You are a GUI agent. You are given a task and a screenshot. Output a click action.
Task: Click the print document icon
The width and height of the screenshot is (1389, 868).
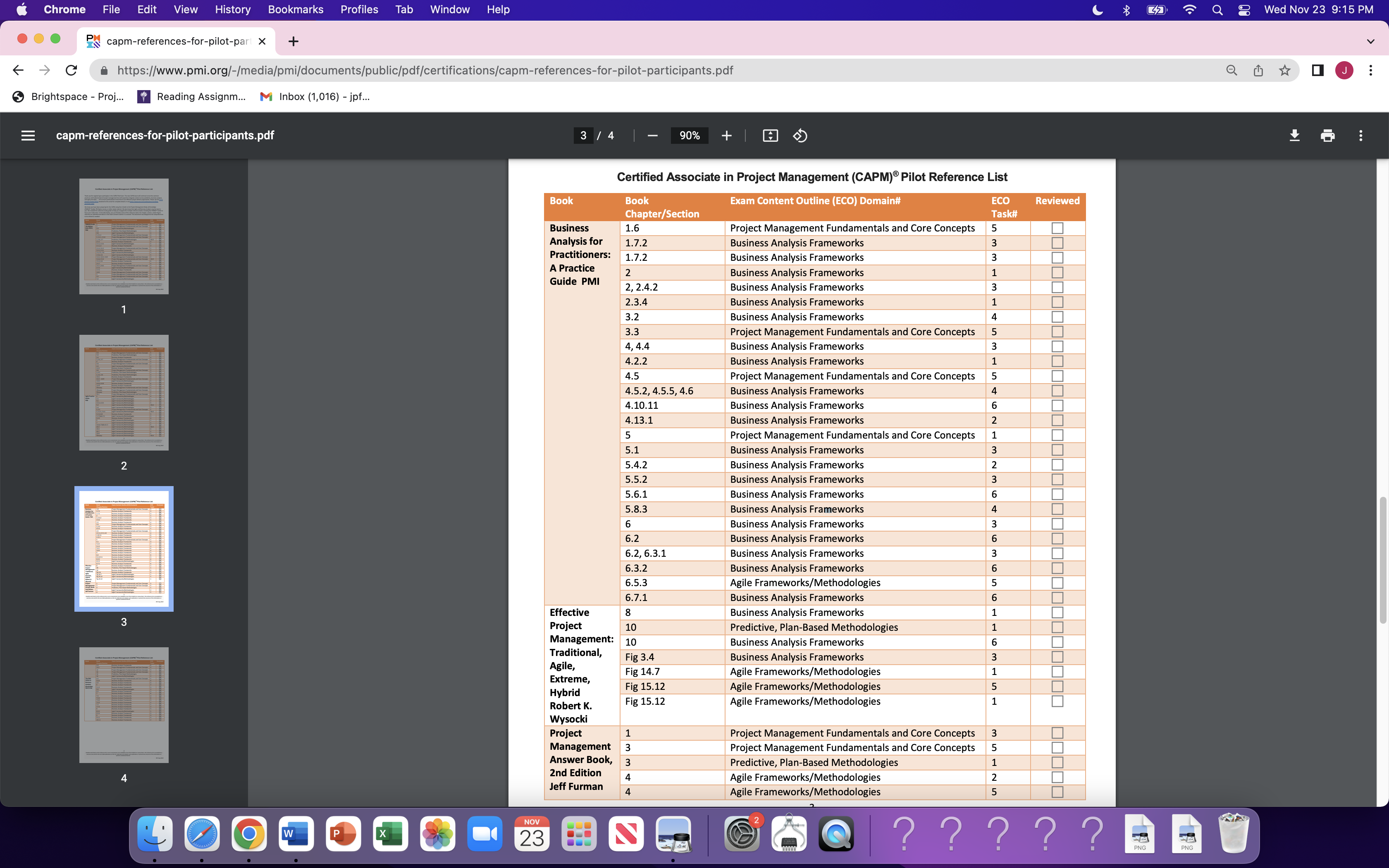1327,135
